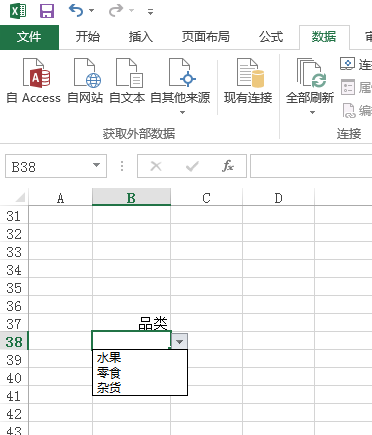Select column D header
Viewport: 372px width, 435px height.
[x=279, y=198]
